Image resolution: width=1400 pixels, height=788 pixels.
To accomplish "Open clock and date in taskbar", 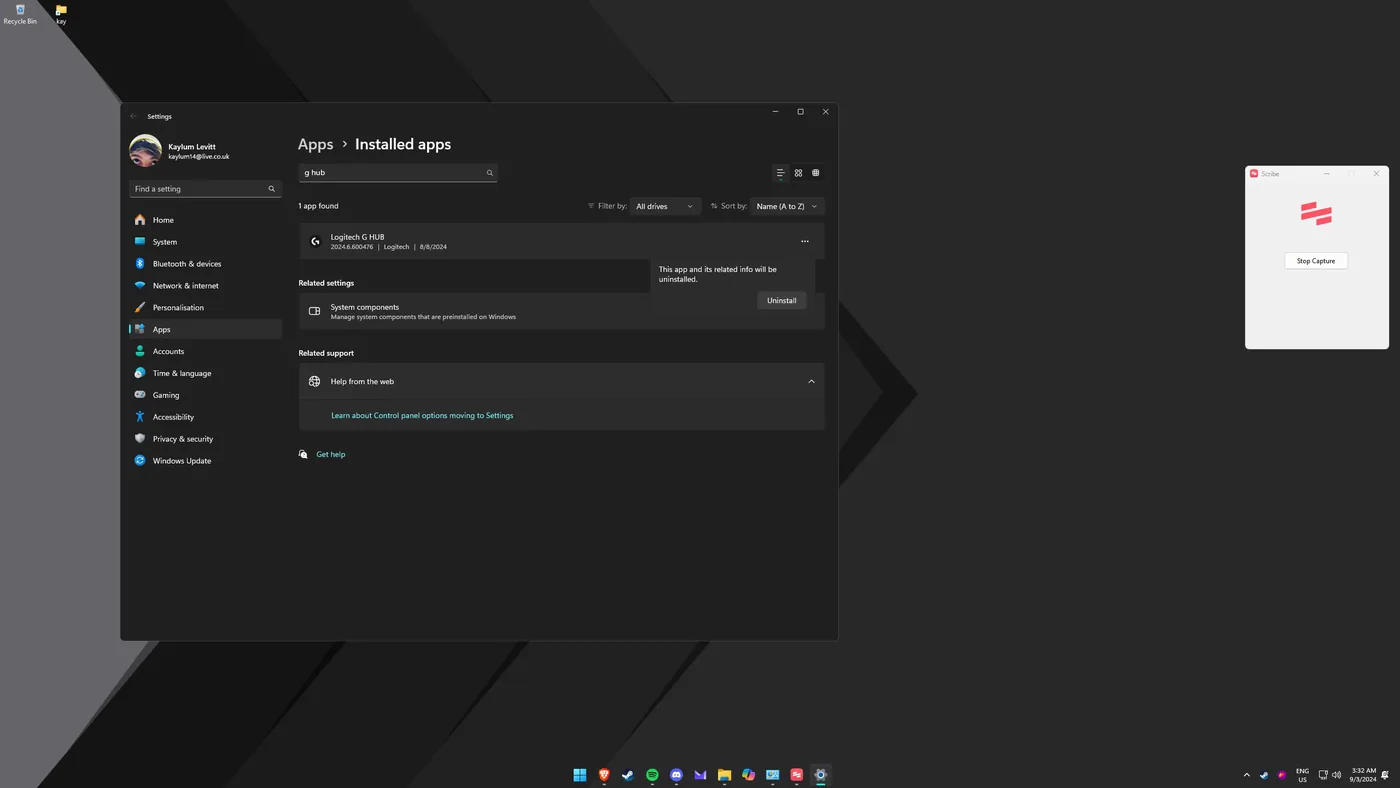I will click(x=1364, y=775).
